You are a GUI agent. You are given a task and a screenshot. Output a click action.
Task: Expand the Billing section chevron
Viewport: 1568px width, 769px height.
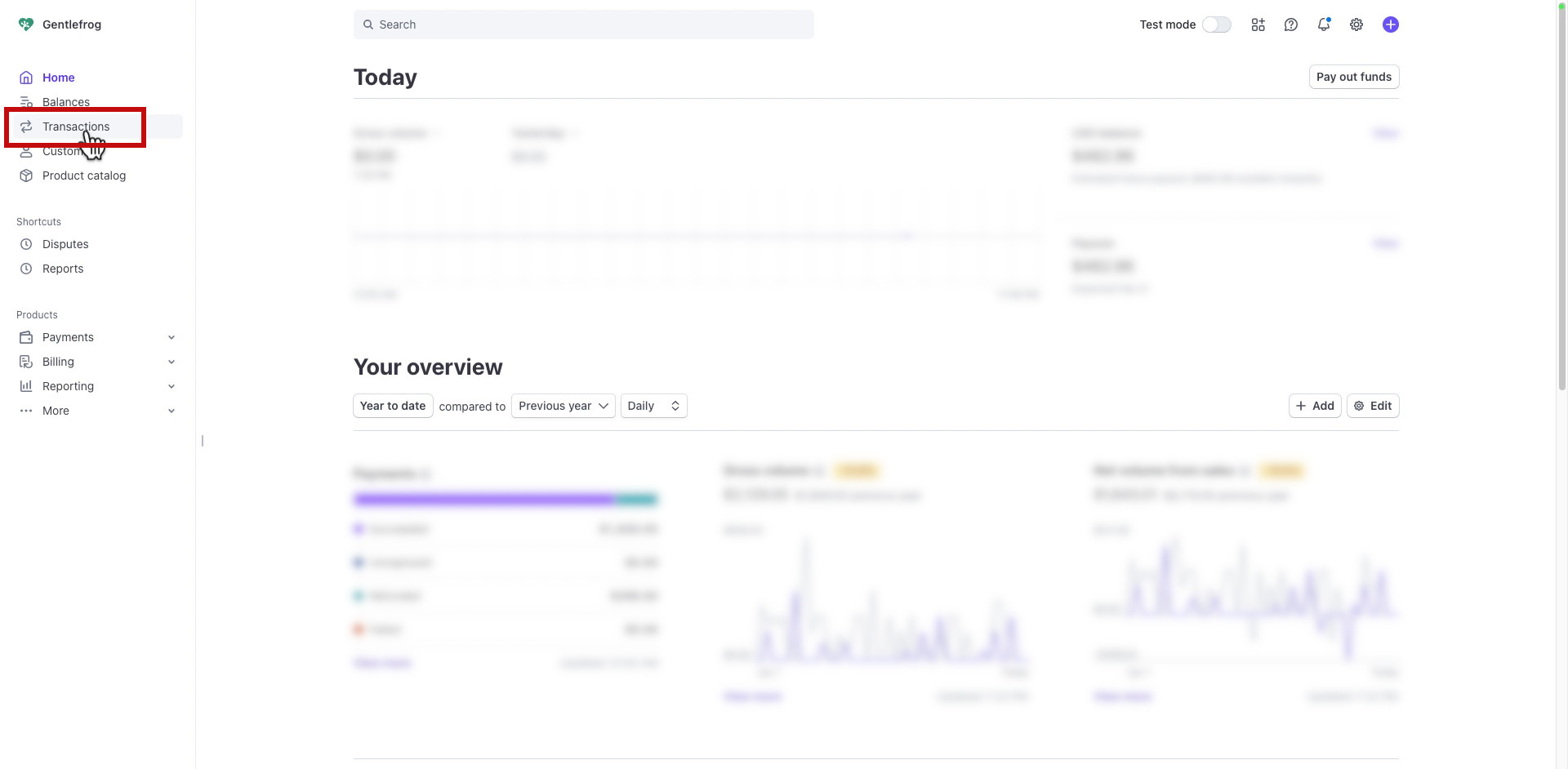(x=171, y=362)
